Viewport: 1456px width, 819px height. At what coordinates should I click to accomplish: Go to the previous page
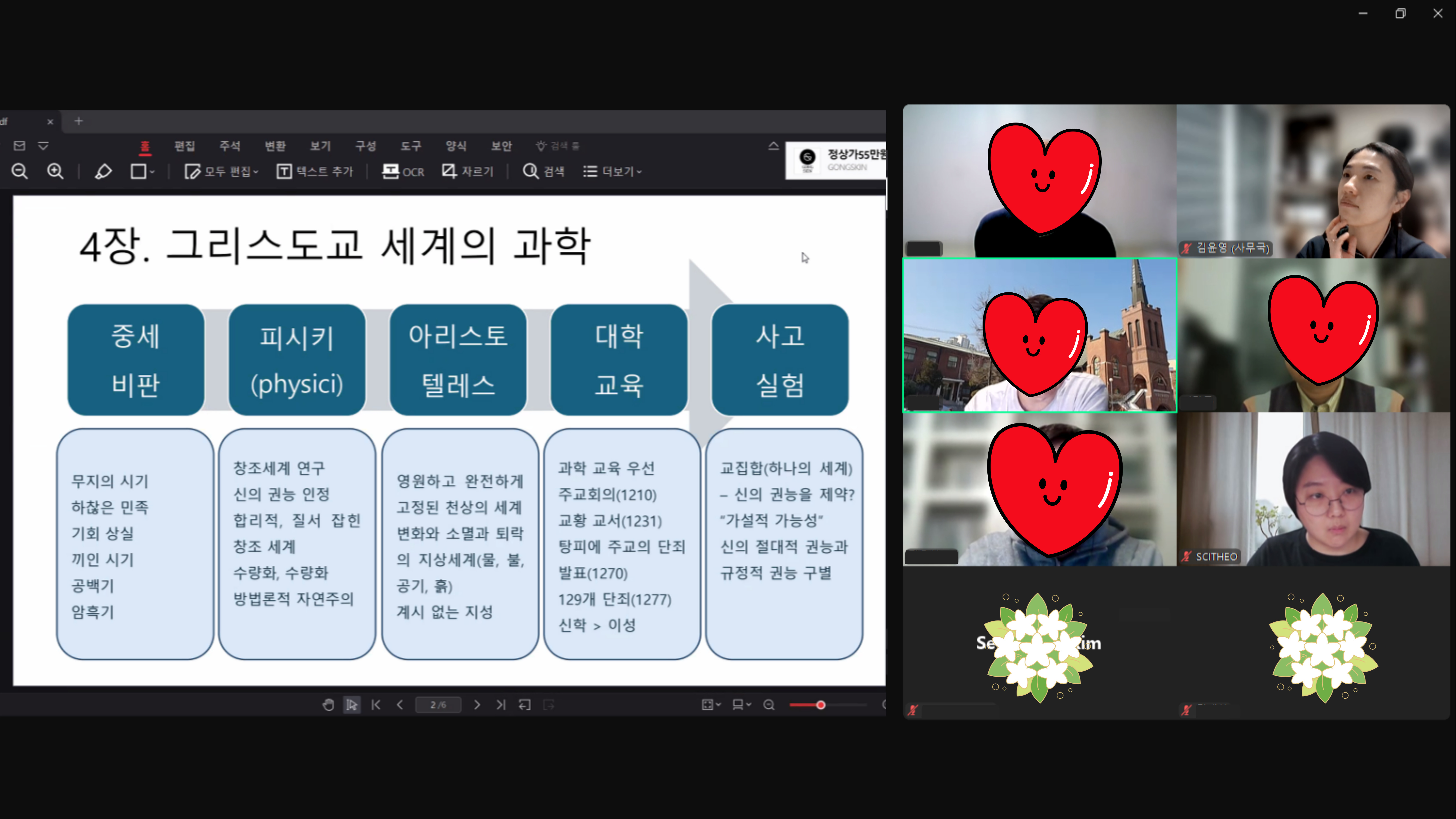[400, 705]
